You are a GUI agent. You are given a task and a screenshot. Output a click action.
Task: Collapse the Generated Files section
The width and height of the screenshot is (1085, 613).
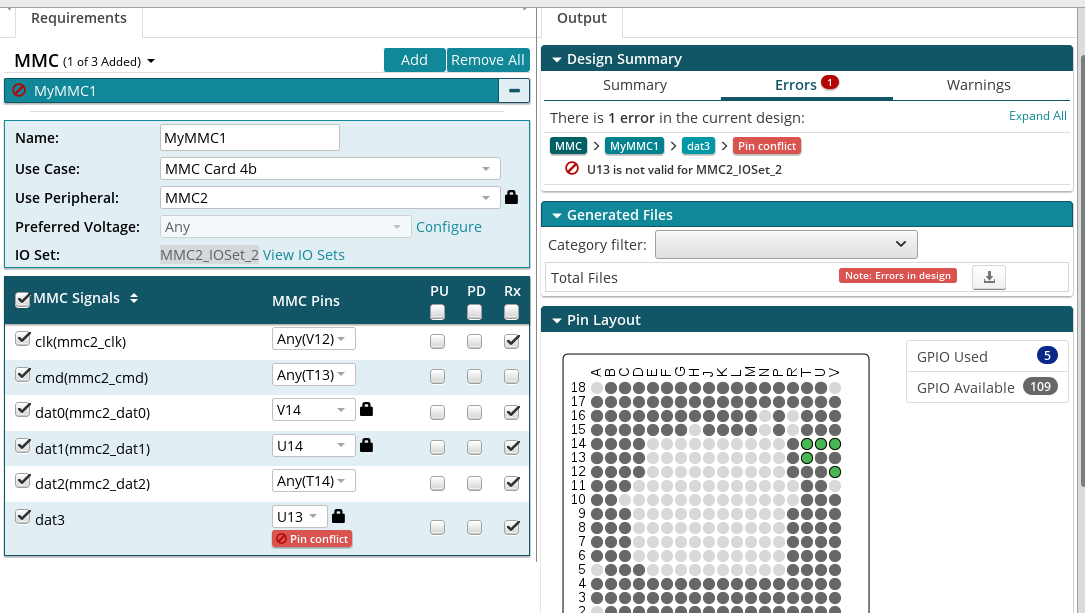556,215
